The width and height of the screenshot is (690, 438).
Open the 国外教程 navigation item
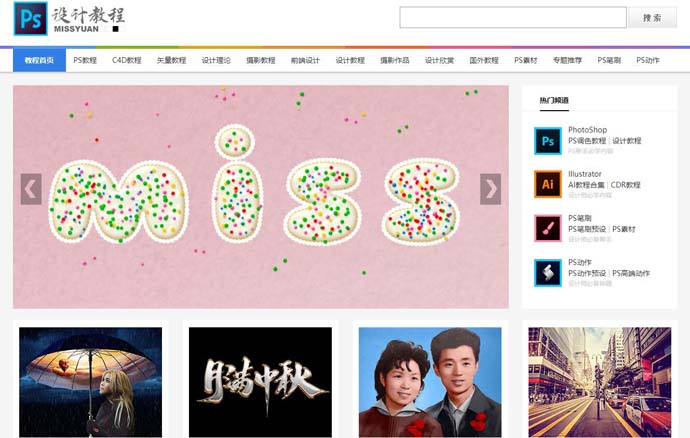(x=484, y=61)
